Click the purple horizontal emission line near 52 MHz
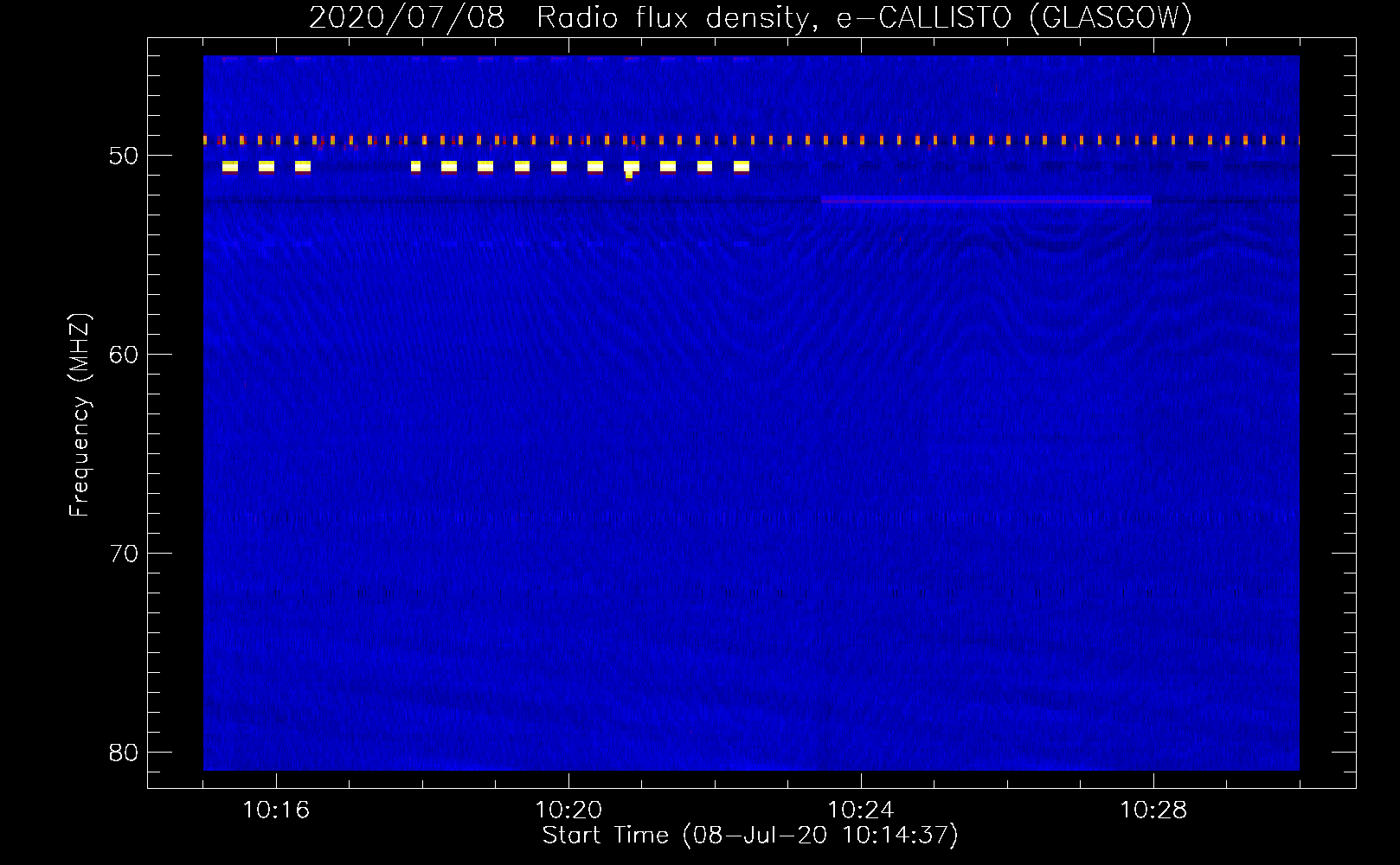 click(x=986, y=200)
